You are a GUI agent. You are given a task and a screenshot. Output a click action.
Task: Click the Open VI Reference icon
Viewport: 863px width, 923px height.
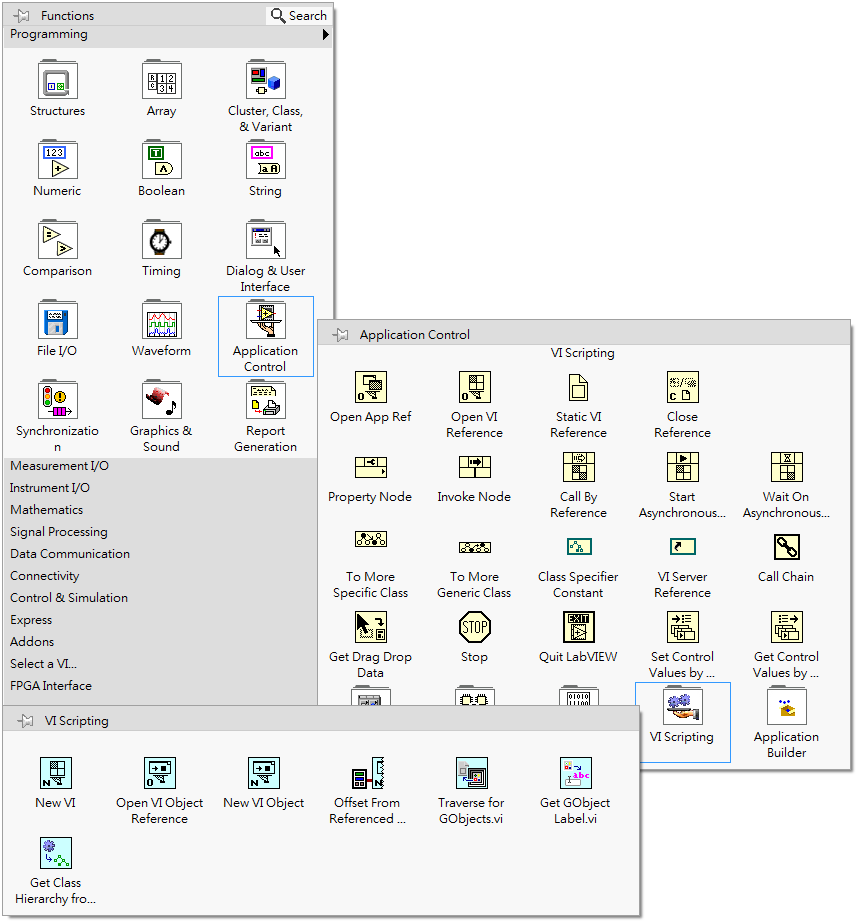pos(474,388)
